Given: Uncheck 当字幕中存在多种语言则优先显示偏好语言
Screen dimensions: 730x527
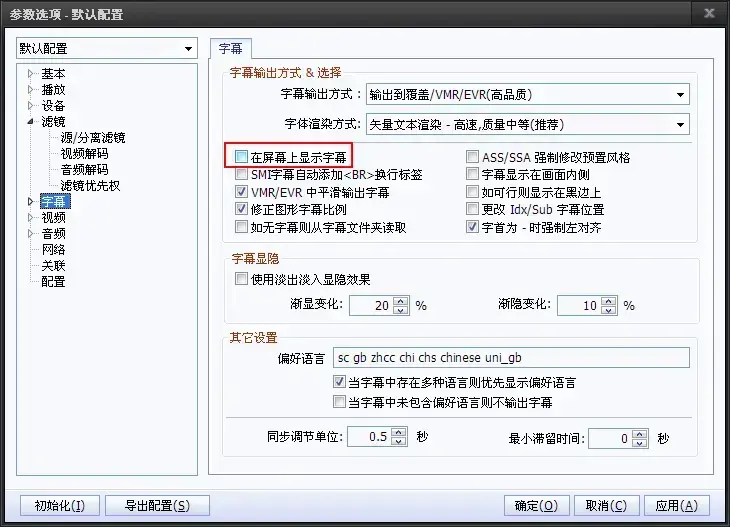Looking at the screenshot, I should (339, 382).
